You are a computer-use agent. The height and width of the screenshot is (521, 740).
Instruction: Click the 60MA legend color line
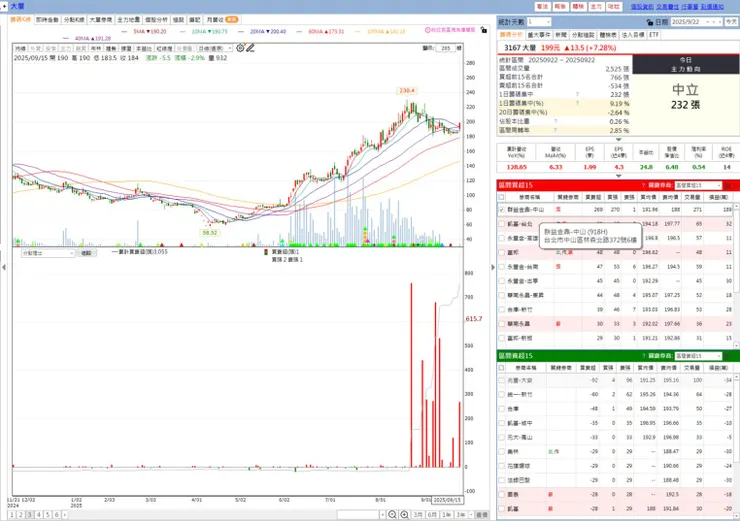coord(299,31)
